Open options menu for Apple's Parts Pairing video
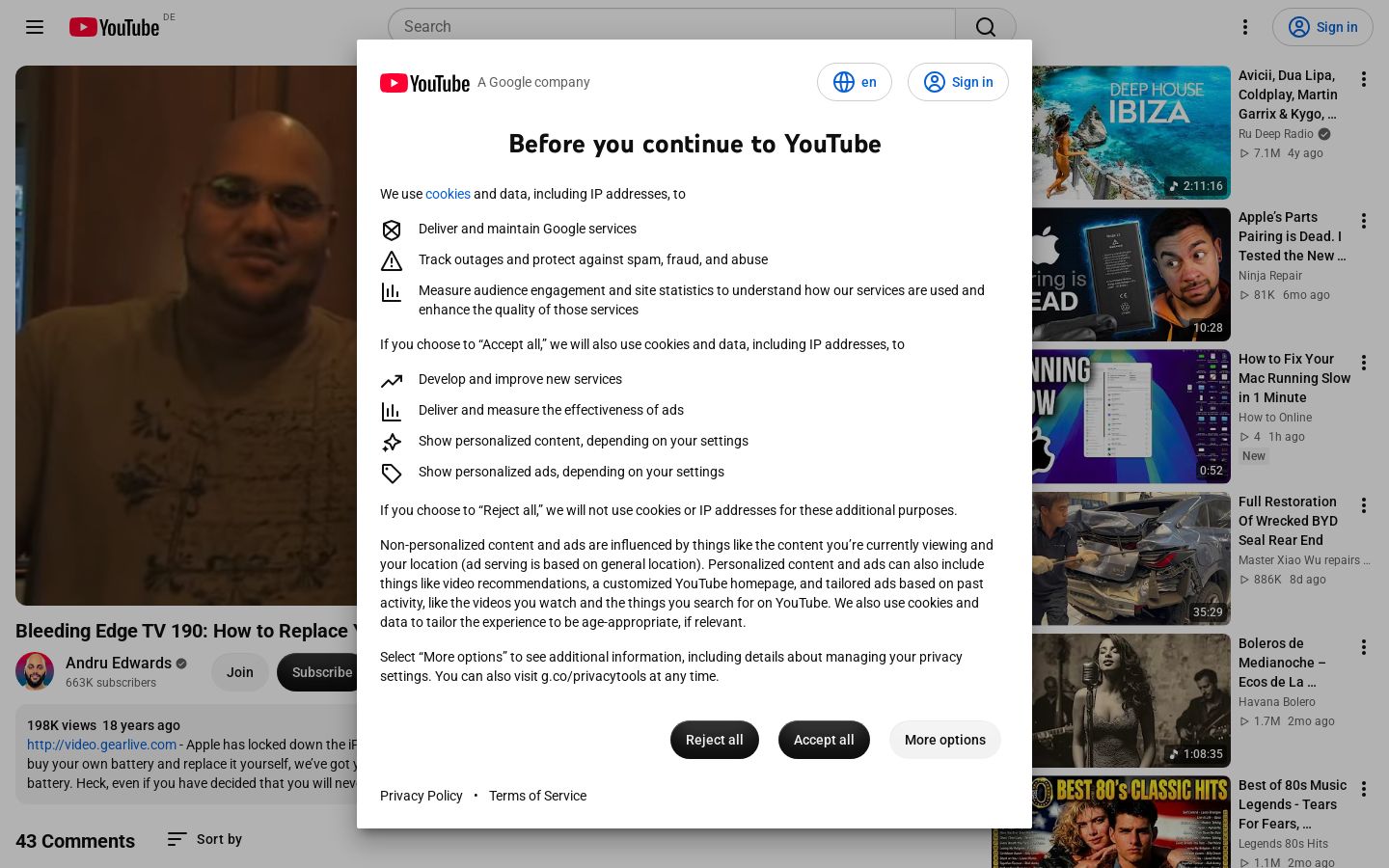The height and width of the screenshot is (868, 1389). tap(1364, 221)
